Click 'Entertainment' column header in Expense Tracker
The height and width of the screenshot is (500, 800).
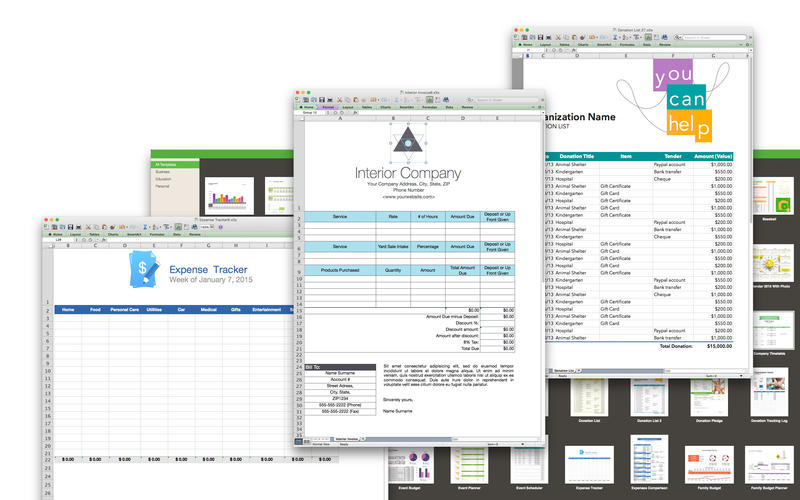coord(266,310)
